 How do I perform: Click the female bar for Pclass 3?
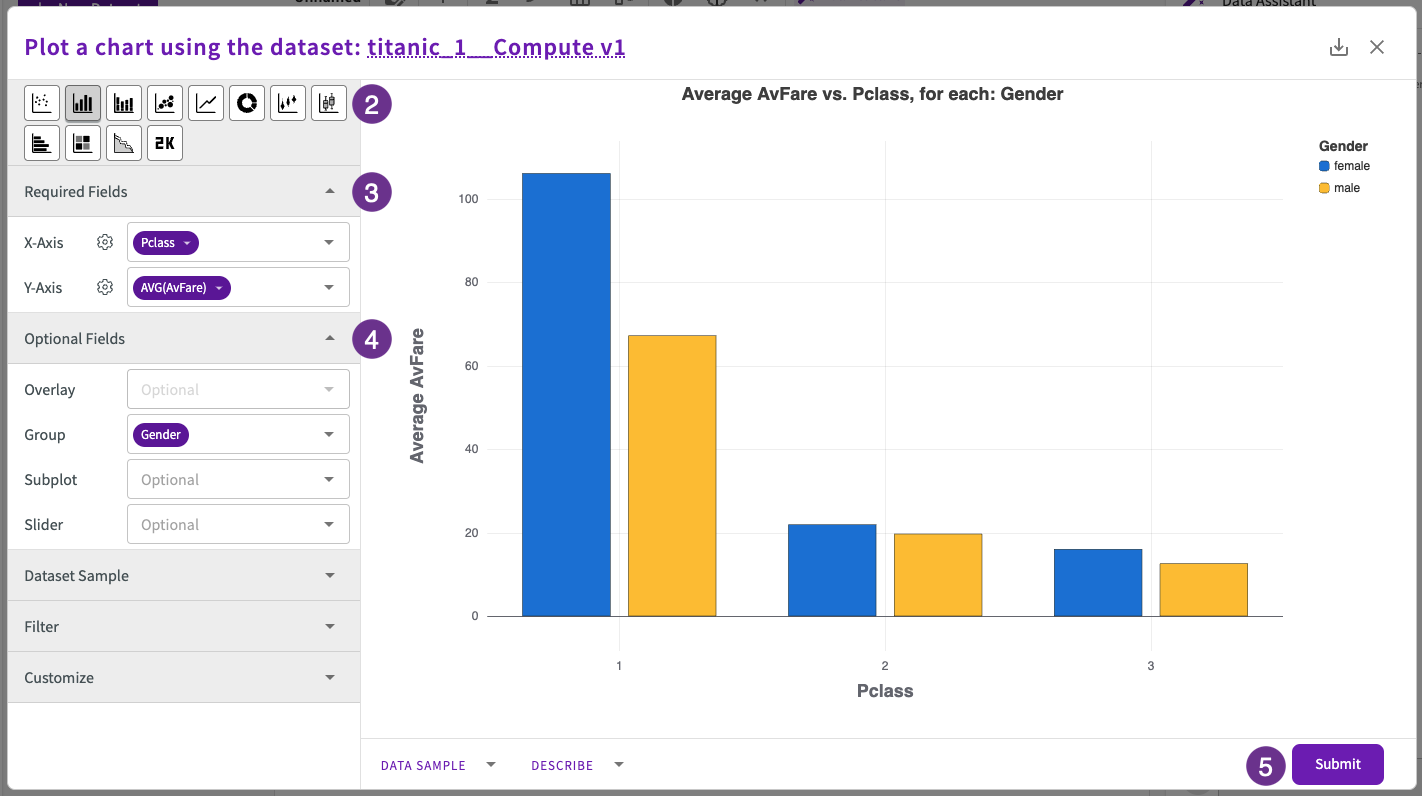point(1098,583)
